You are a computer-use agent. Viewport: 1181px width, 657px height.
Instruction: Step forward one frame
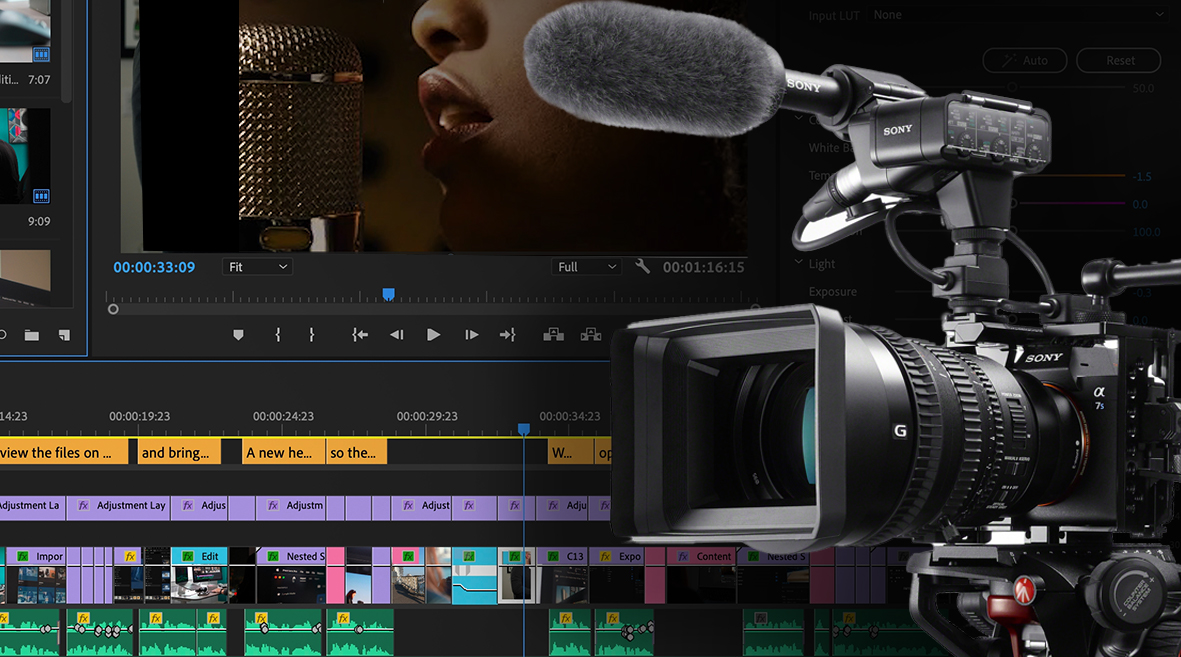pyautogui.click(x=471, y=335)
